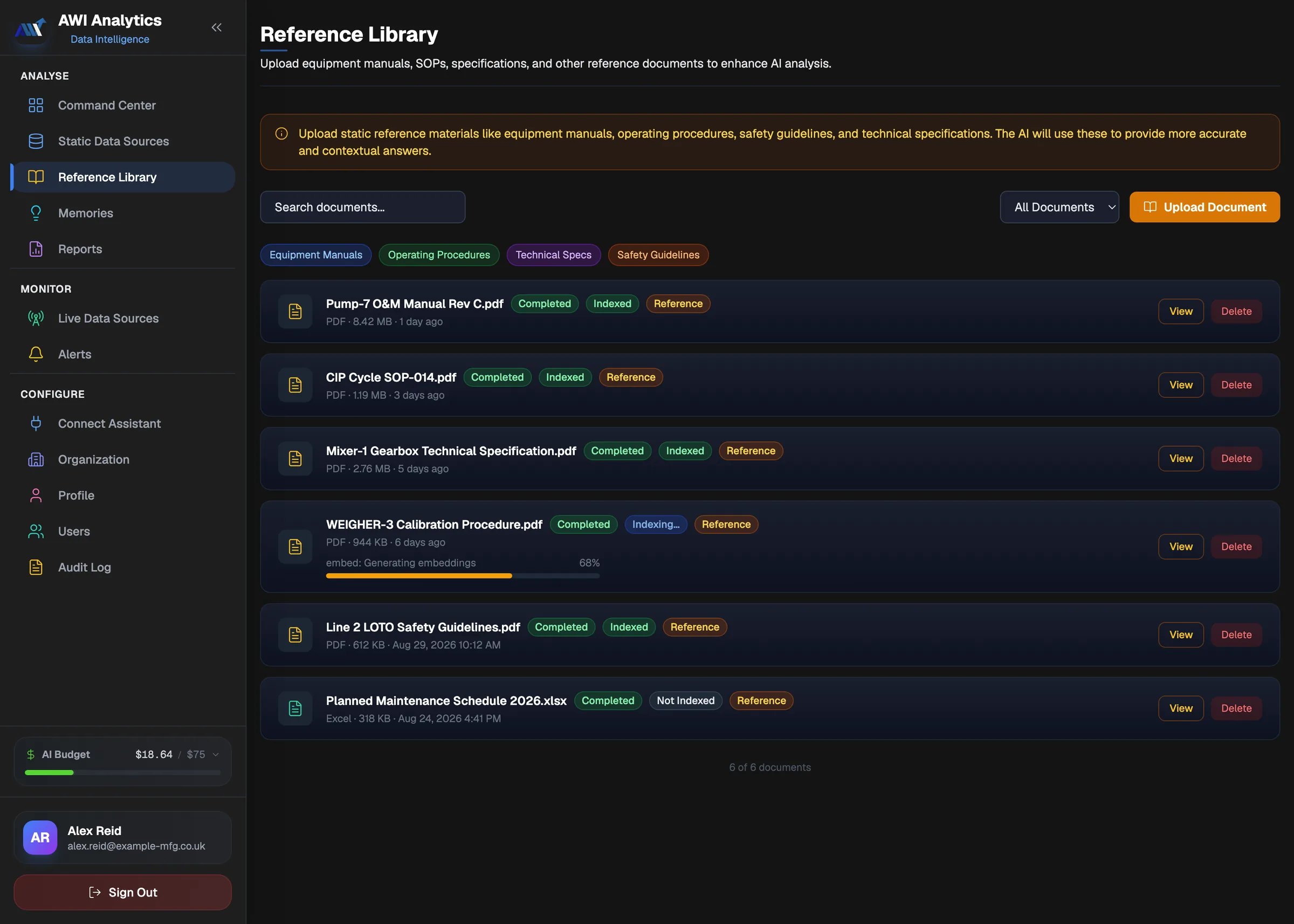The width and height of the screenshot is (1294, 924).
Task: Expand the AI Budget chevron
Action: (x=216, y=754)
